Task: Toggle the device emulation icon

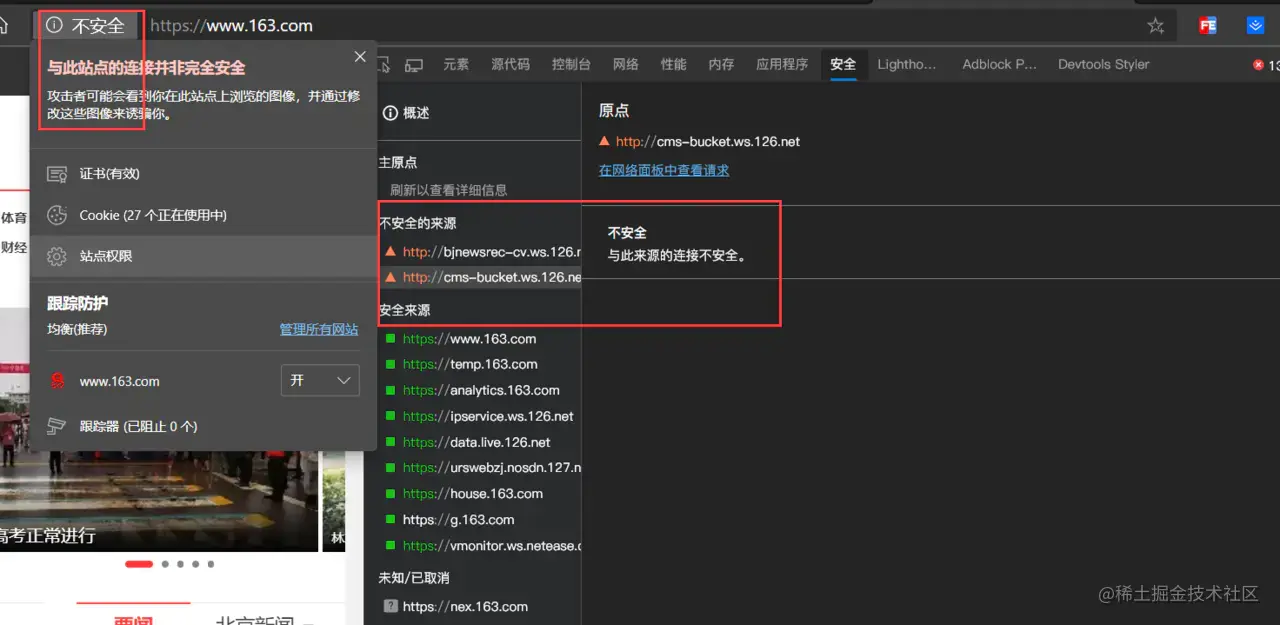Action: (x=414, y=65)
